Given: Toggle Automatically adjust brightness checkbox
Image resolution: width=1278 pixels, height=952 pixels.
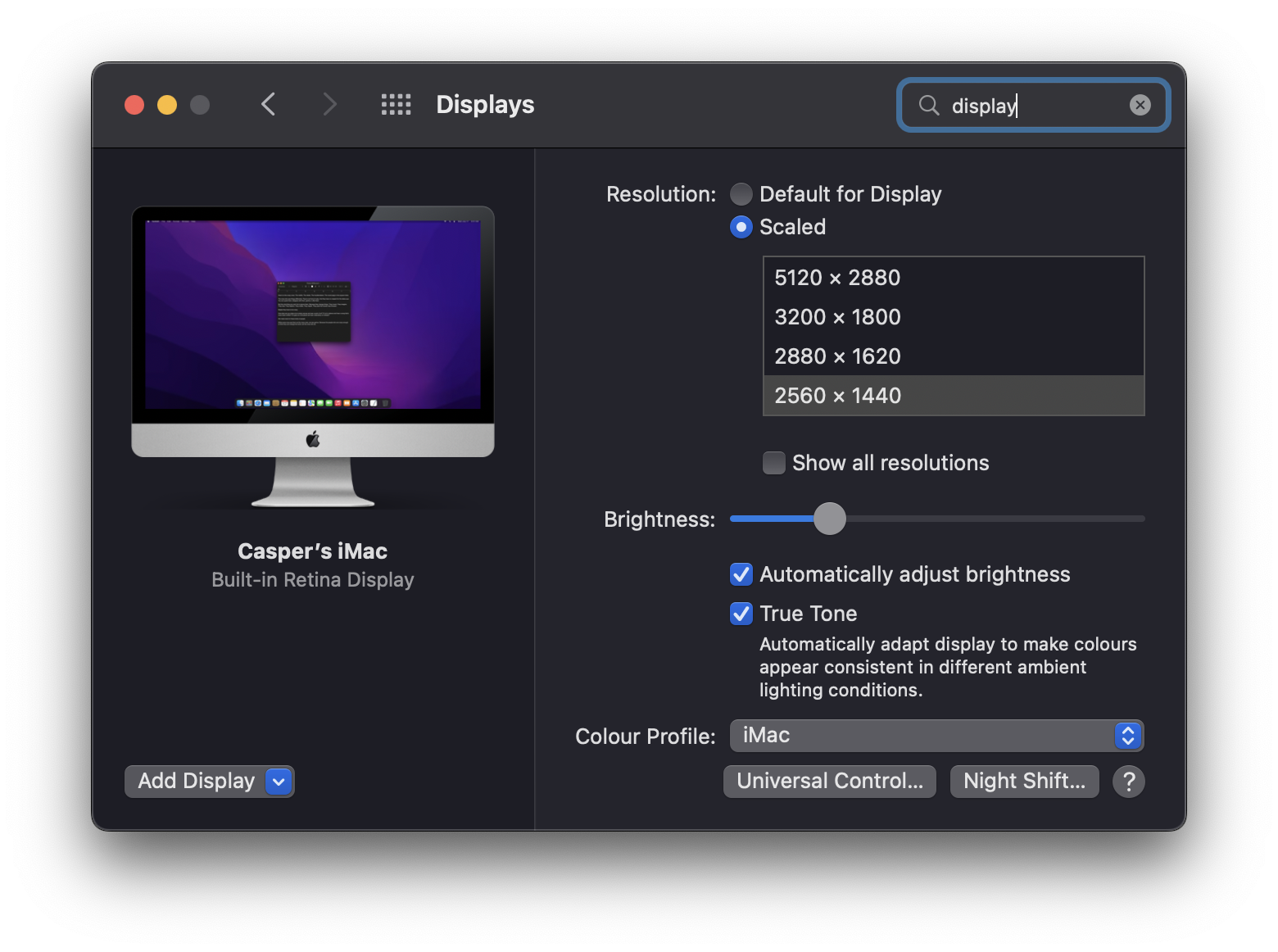Looking at the screenshot, I should tap(741, 574).
